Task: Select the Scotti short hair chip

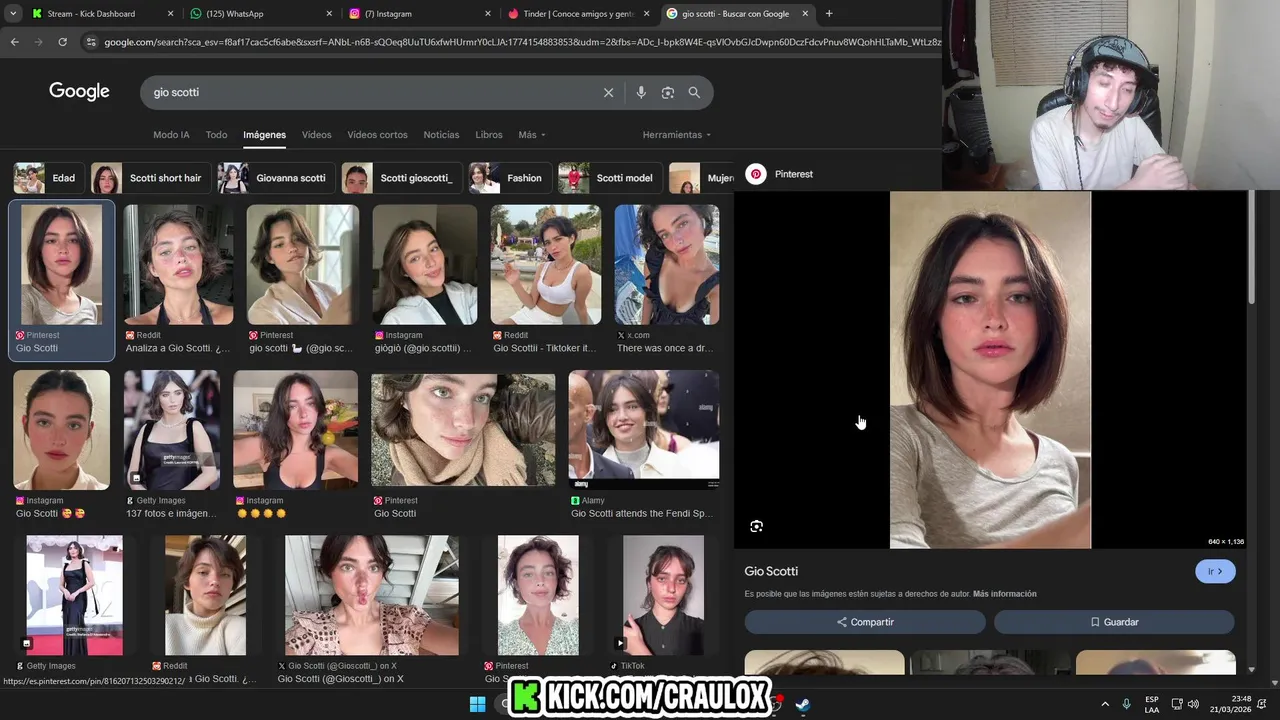Action: pyautogui.click(x=151, y=178)
